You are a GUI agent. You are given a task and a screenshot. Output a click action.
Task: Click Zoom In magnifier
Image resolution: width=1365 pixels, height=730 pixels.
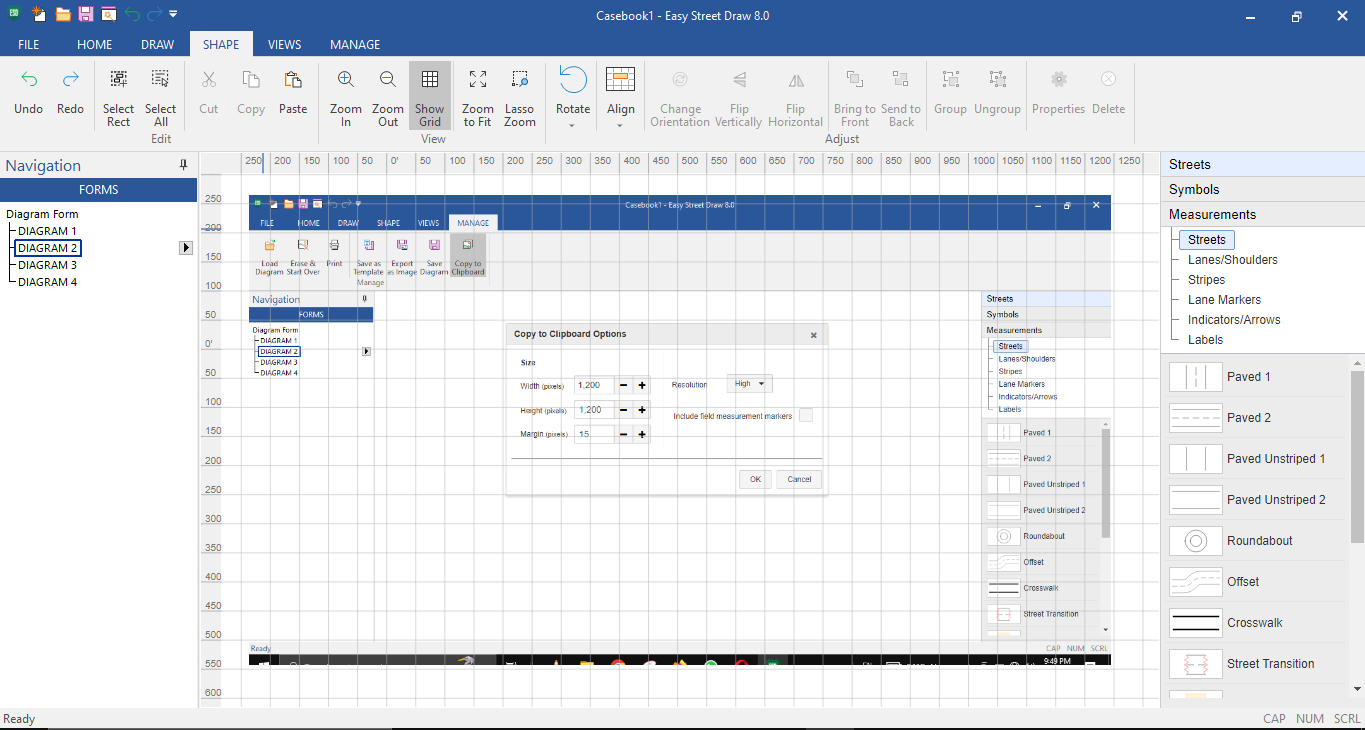pyautogui.click(x=346, y=98)
